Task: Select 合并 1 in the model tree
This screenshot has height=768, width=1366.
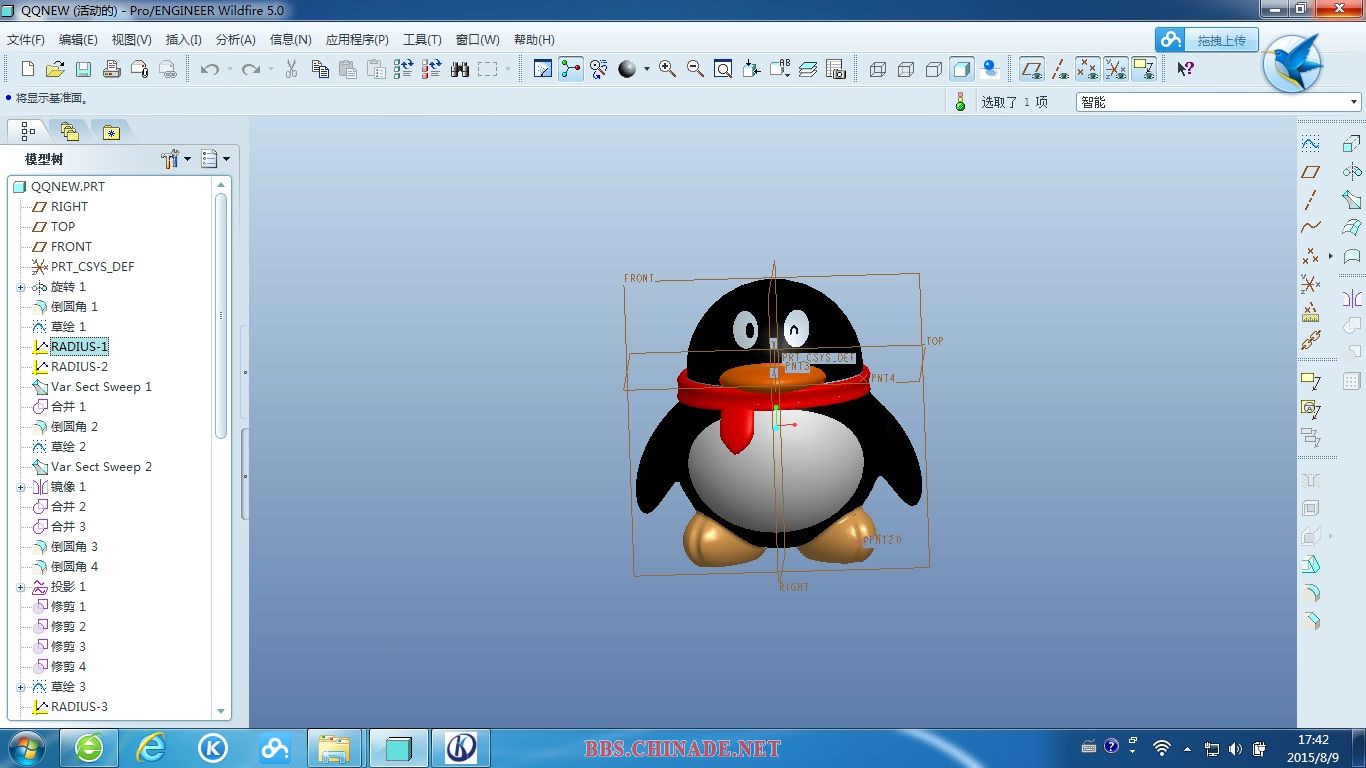Action: (68, 407)
